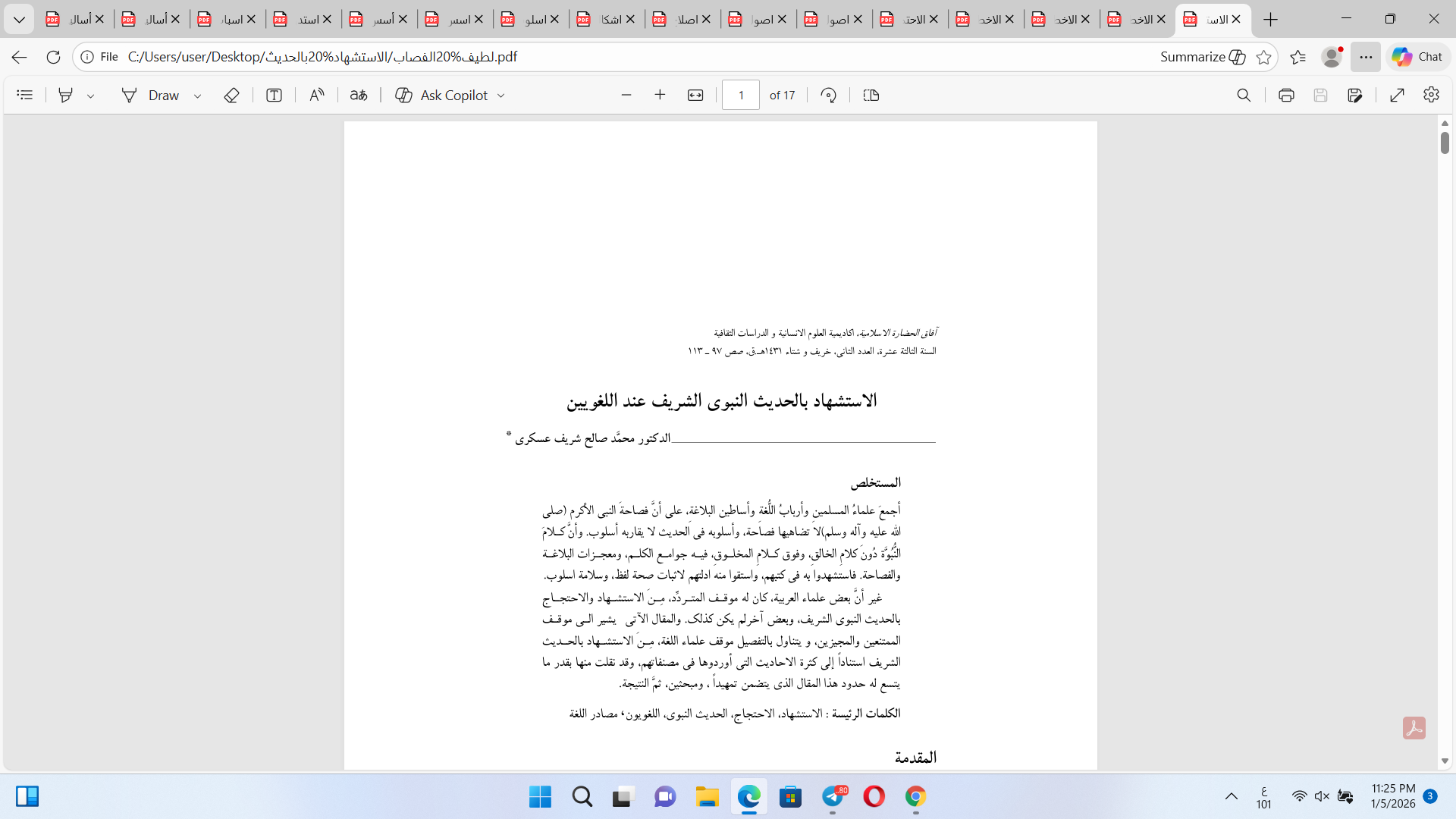Open Settings and more menu
The width and height of the screenshot is (1456, 819).
(1366, 57)
